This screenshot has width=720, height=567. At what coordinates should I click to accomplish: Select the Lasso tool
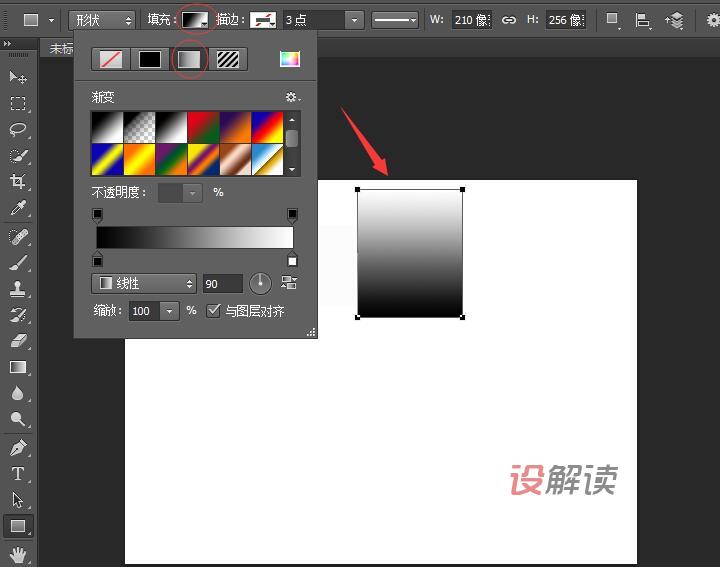pyautogui.click(x=18, y=129)
